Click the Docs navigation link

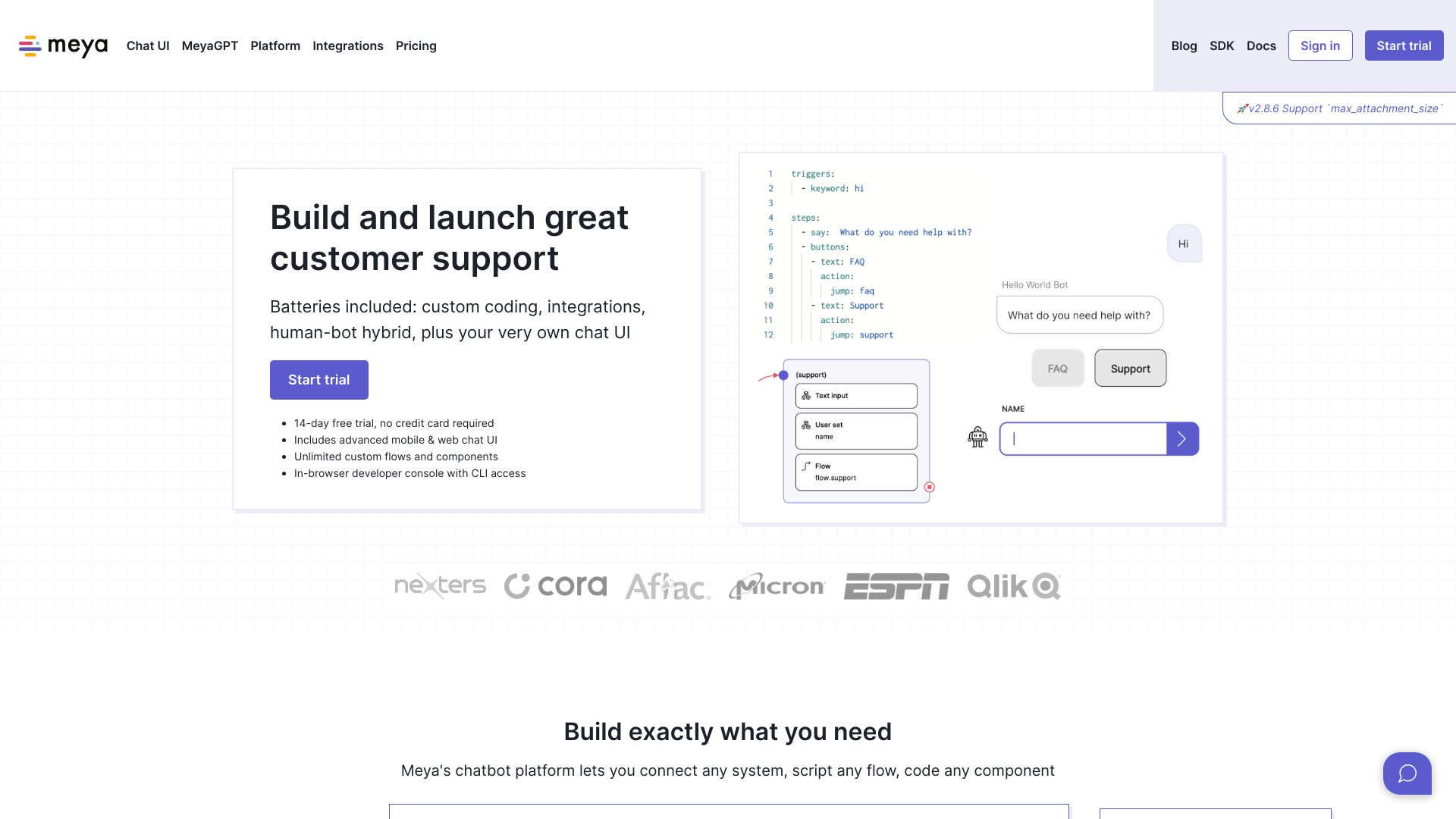click(x=1261, y=45)
